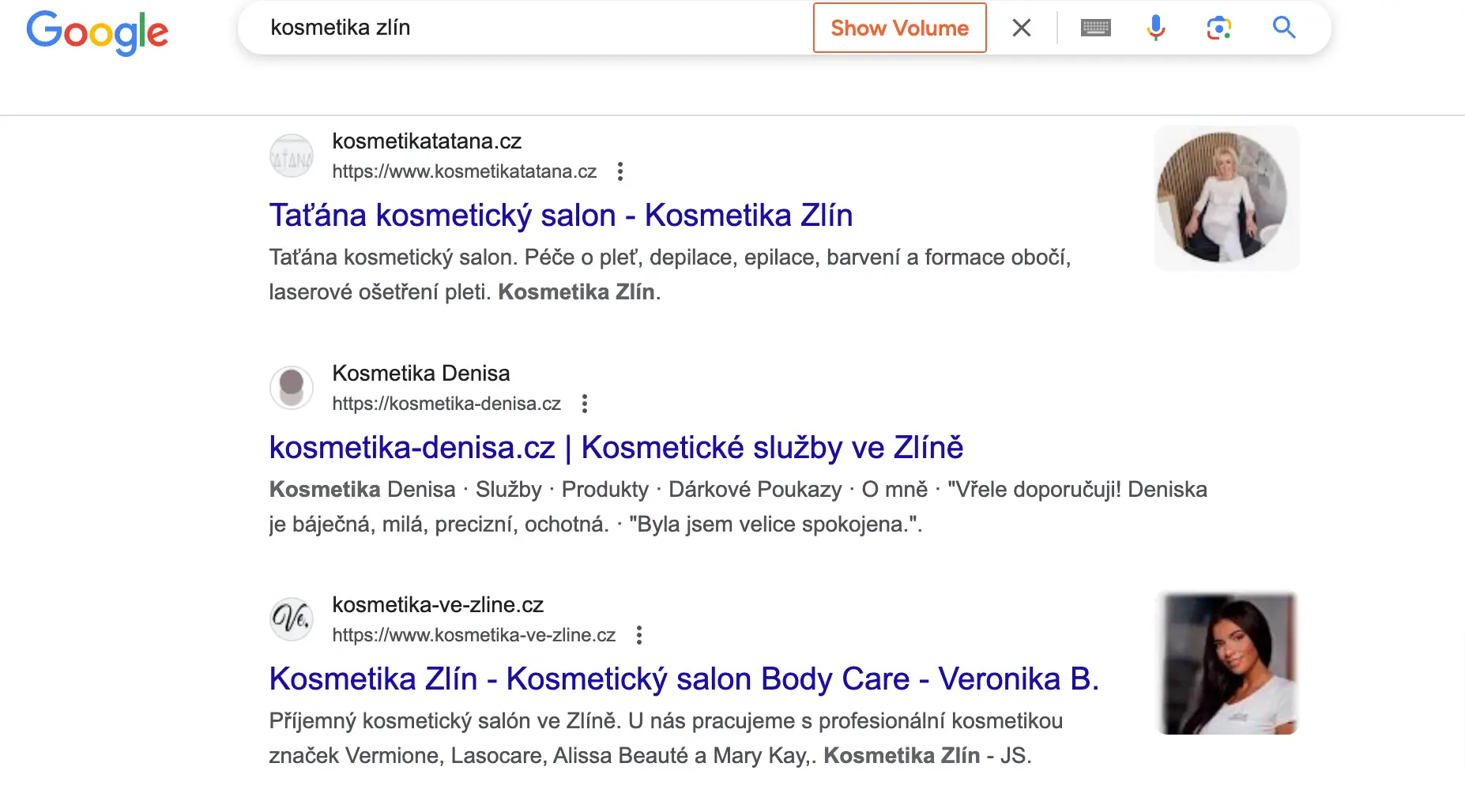This screenshot has width=1465, height=812.
Task: Click Taťána salon thumbnail image
Action: (1226, 197)
